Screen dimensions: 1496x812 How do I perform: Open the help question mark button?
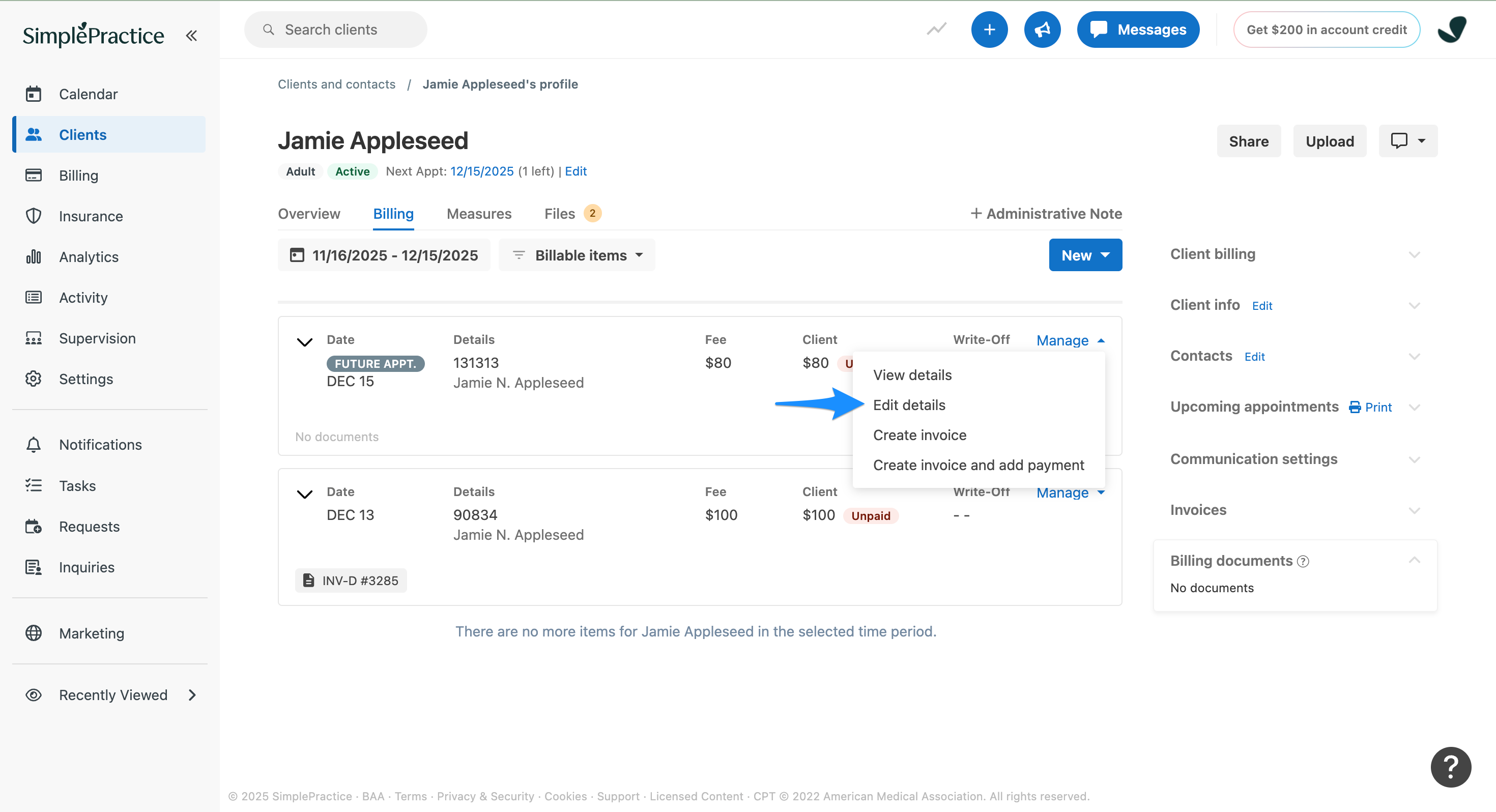(1451, 767)
